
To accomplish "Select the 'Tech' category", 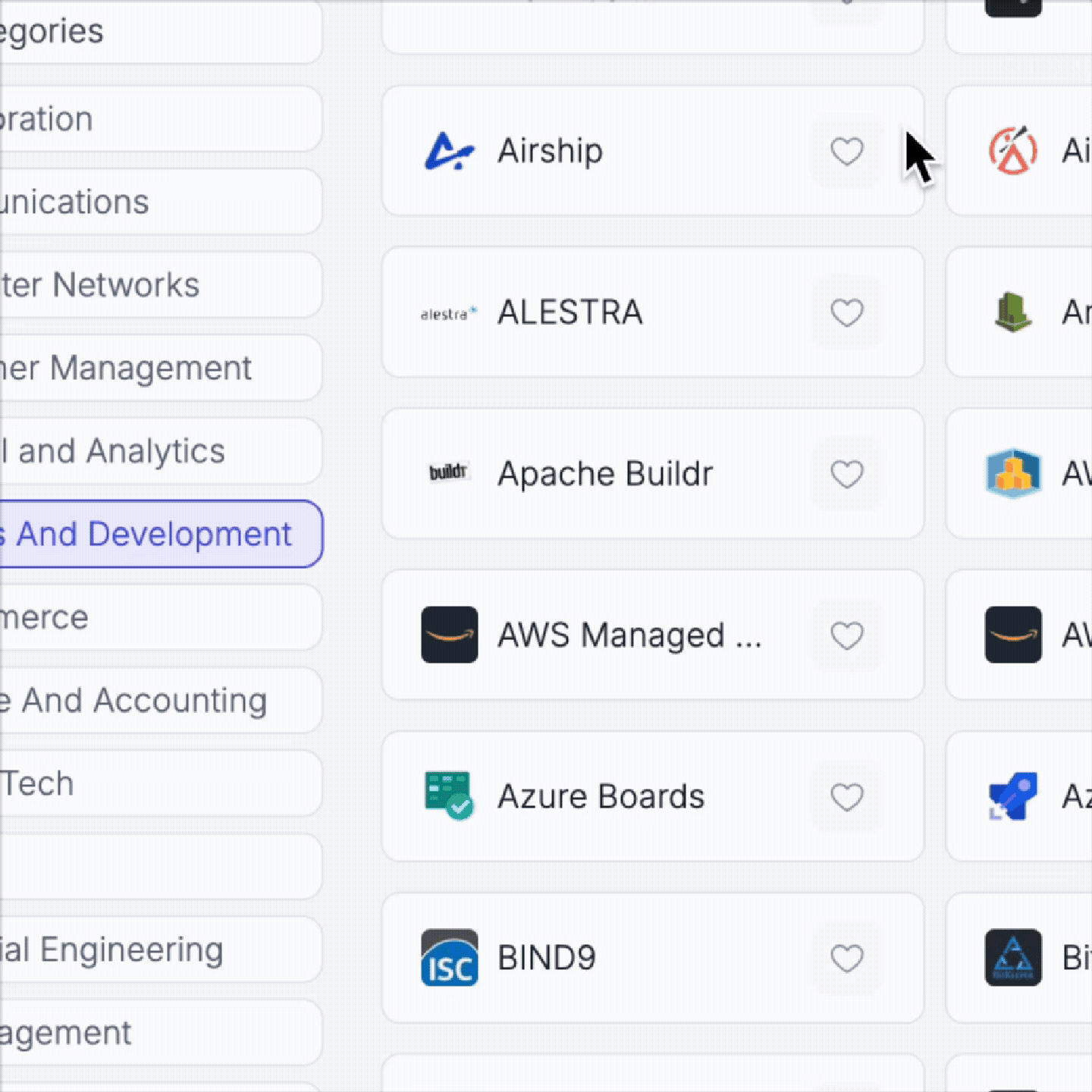I will [x=161, y=783].
